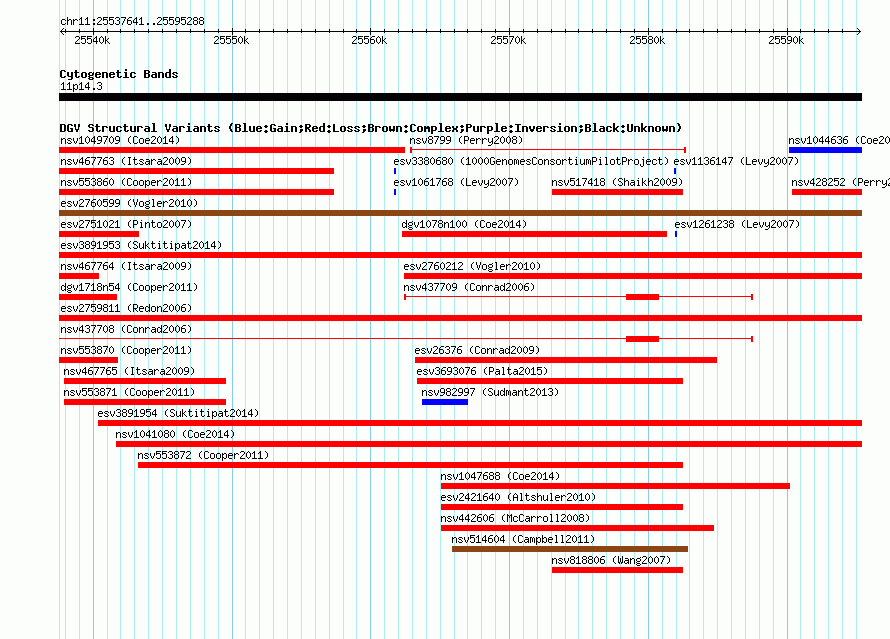Select nsv553872 (Cooper2011) label

click(203, 455)
